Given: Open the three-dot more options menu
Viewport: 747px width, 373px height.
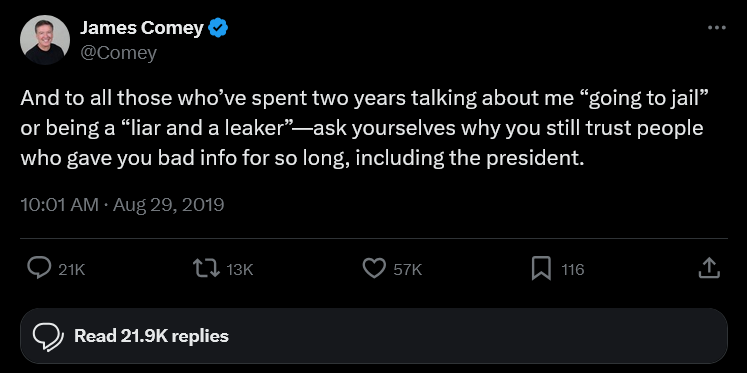Looking at the screenshot, I should point(717,28).
